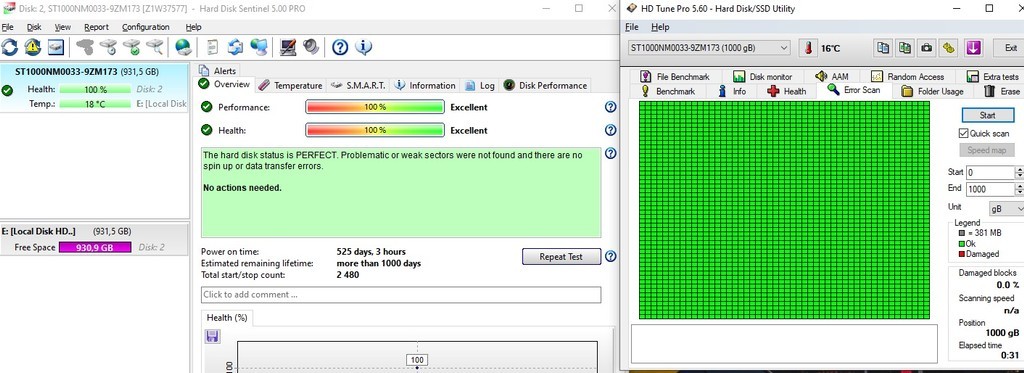
Task: Click the help icon beside Performance bar
Action: coord(611,107)
